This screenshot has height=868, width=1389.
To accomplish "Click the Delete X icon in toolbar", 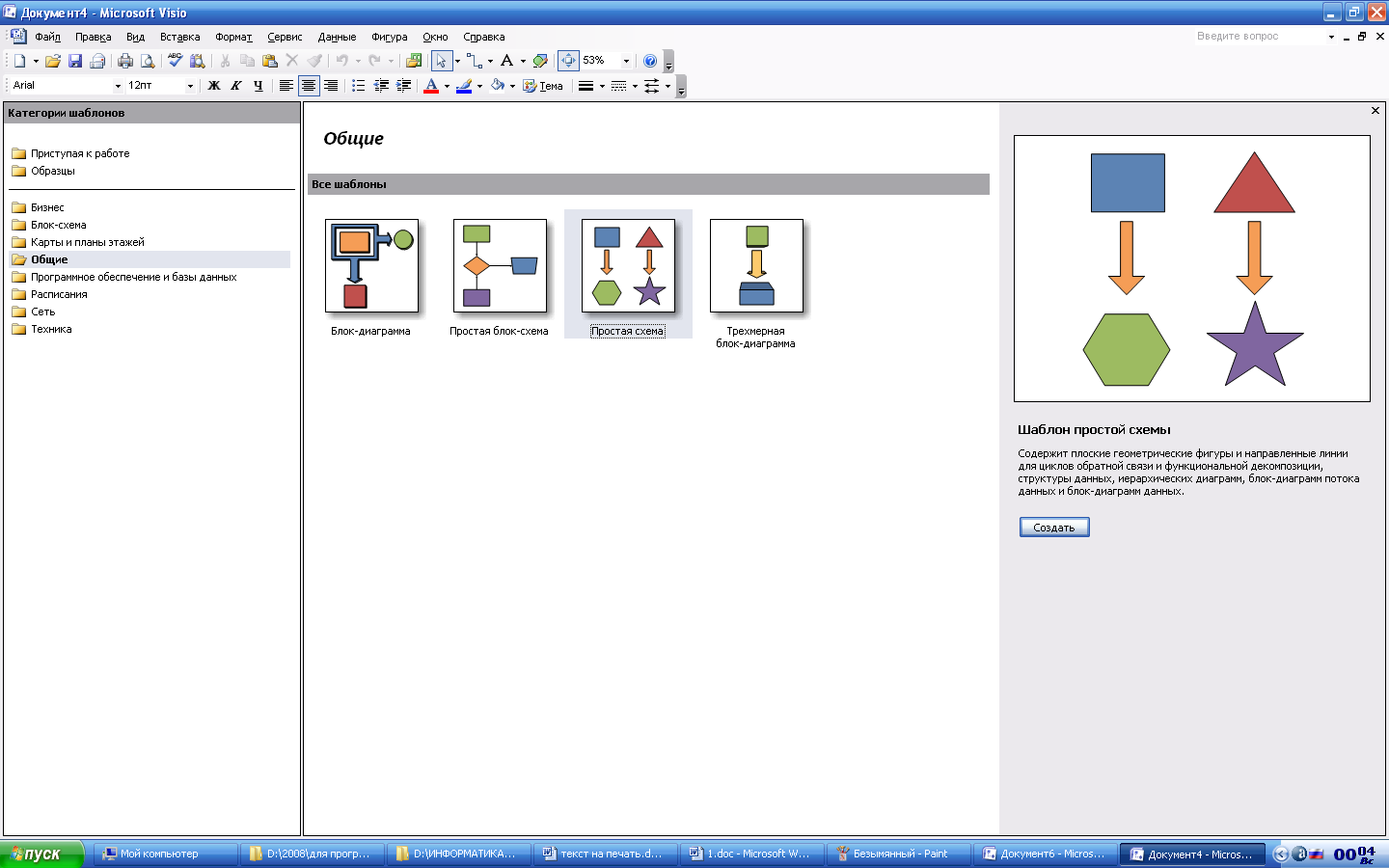I will pyautogui.click(x=292, y=61).
